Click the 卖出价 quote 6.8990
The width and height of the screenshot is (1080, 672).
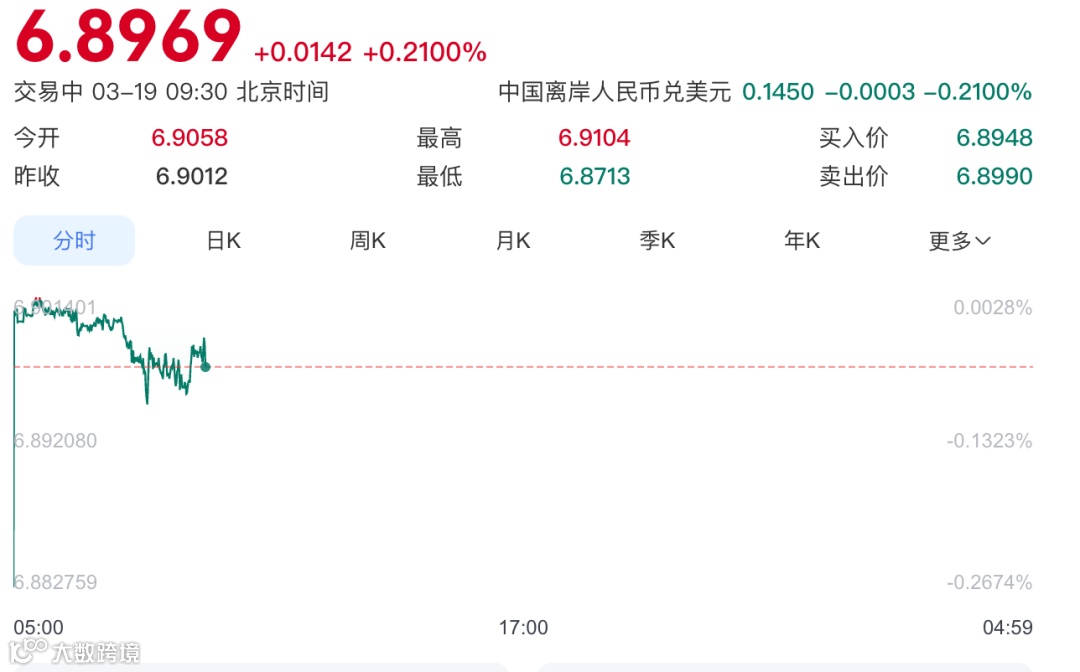(994, 176)
